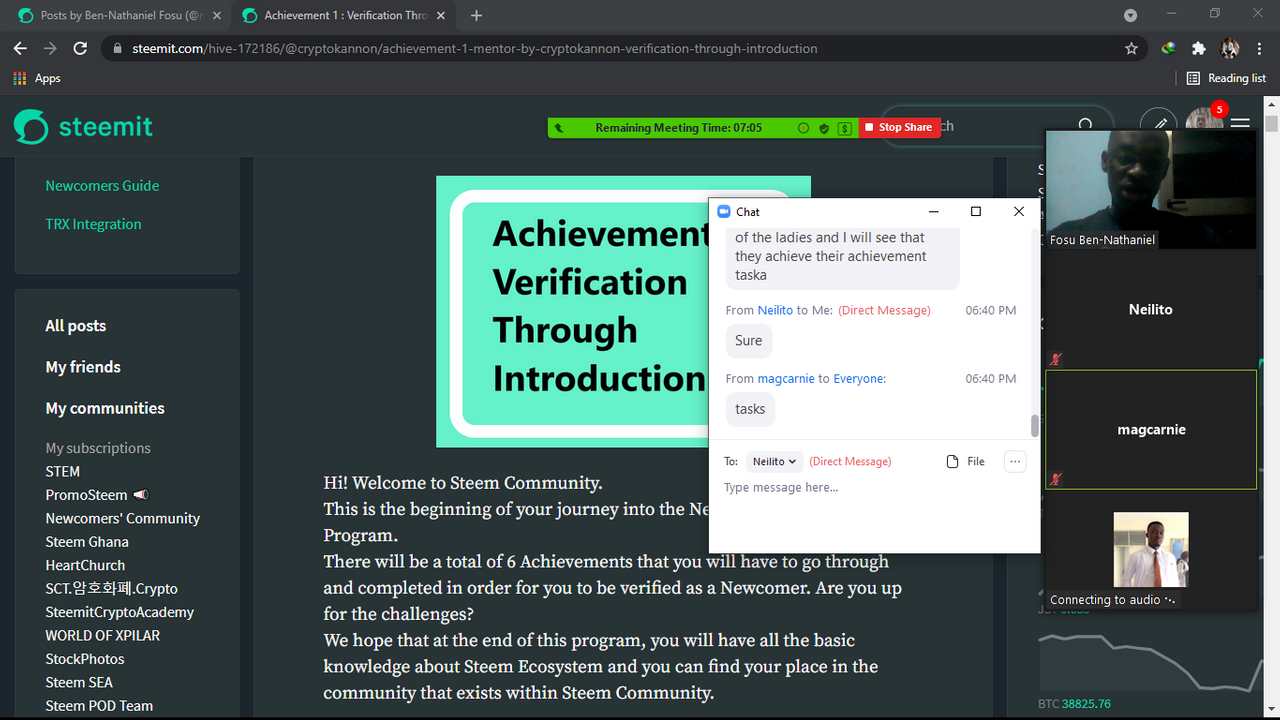Open STEM community subscription

coord(62,471)
